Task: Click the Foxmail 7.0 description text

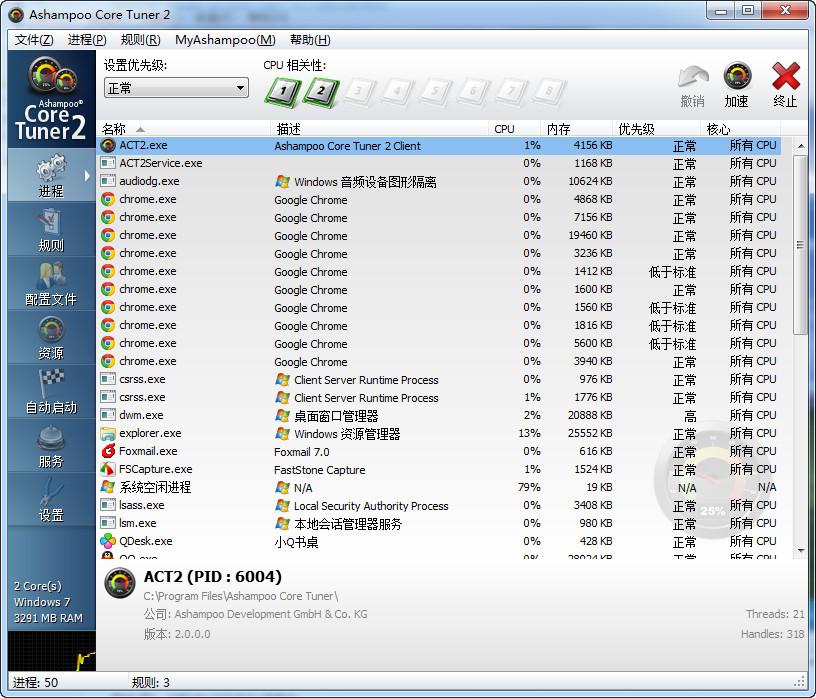Action: (302, 452)
